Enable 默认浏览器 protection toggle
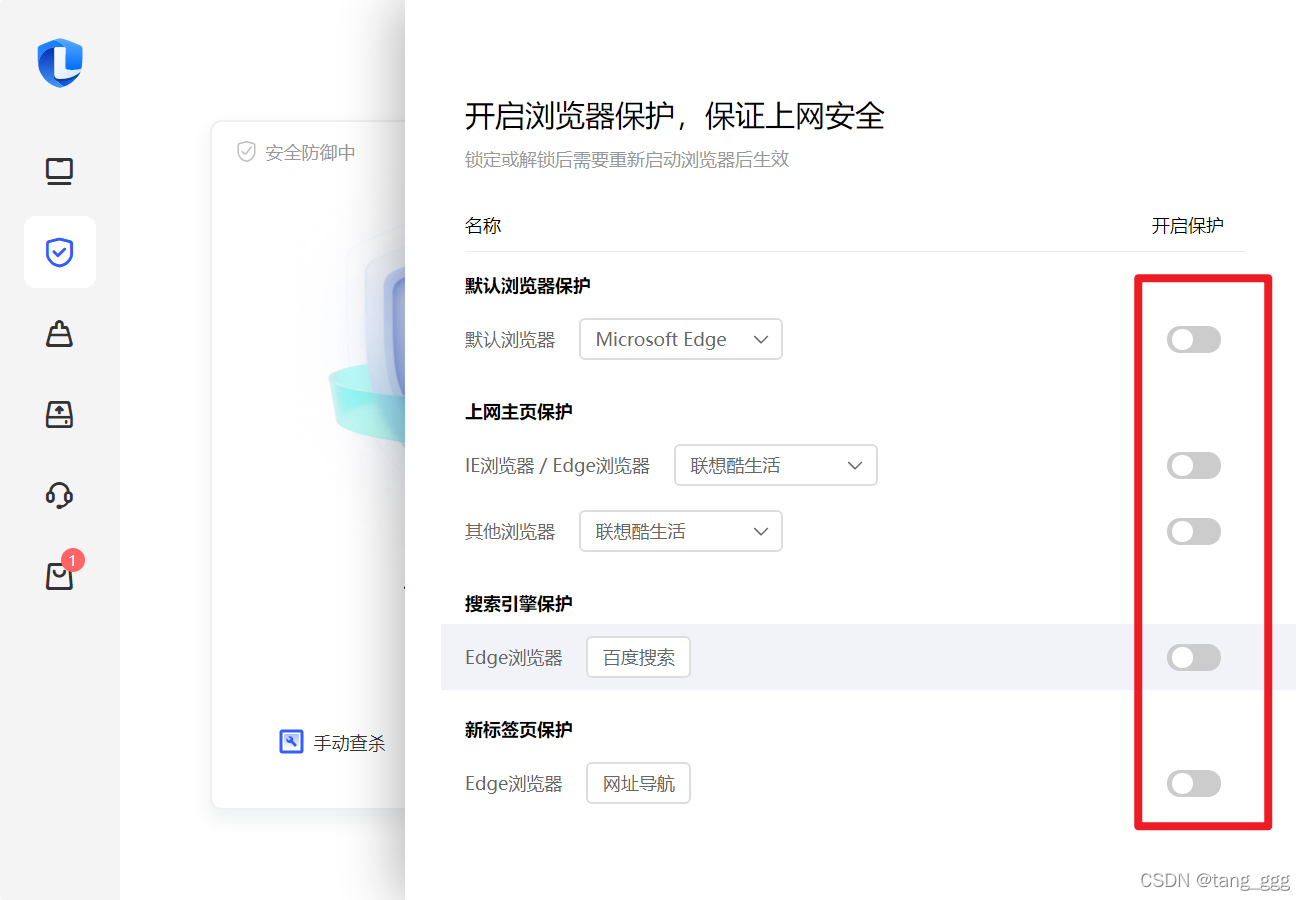Viewport: 1305px width, 900px height. tap(1194, 339)
